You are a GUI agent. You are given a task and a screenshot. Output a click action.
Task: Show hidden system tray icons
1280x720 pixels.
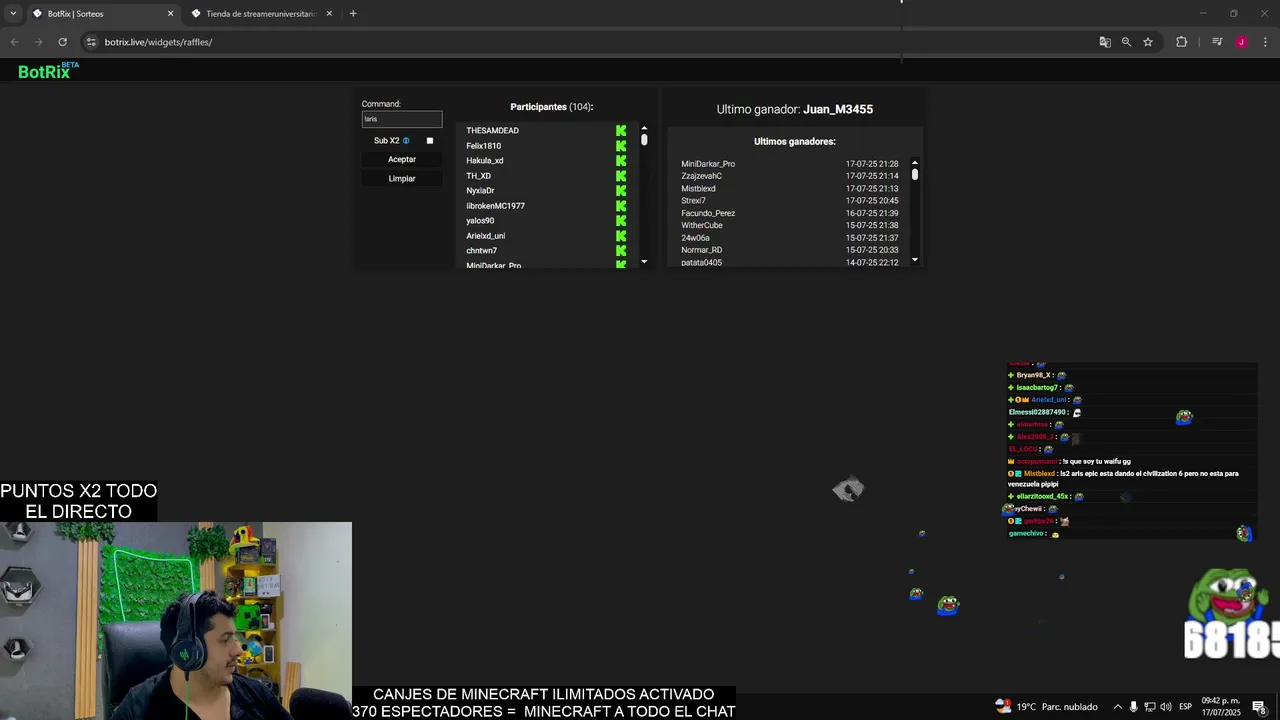1118,707
